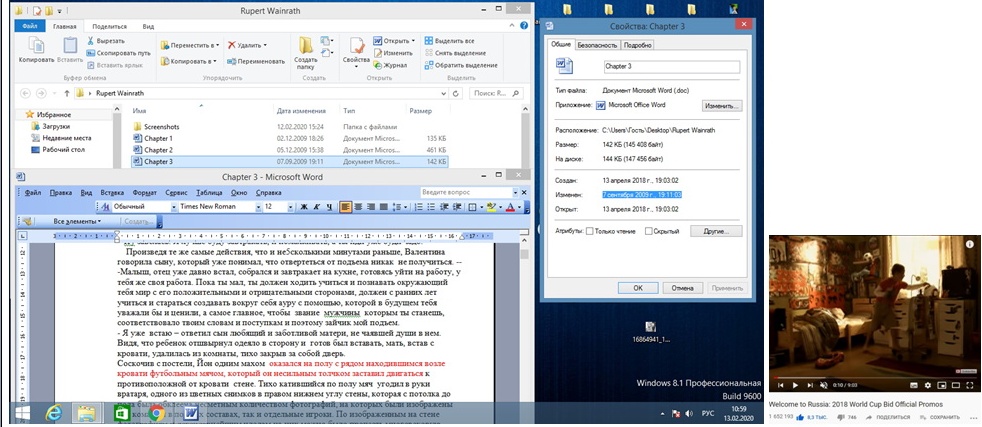Open Все элементы dropdown in Word

coord(78,222)
